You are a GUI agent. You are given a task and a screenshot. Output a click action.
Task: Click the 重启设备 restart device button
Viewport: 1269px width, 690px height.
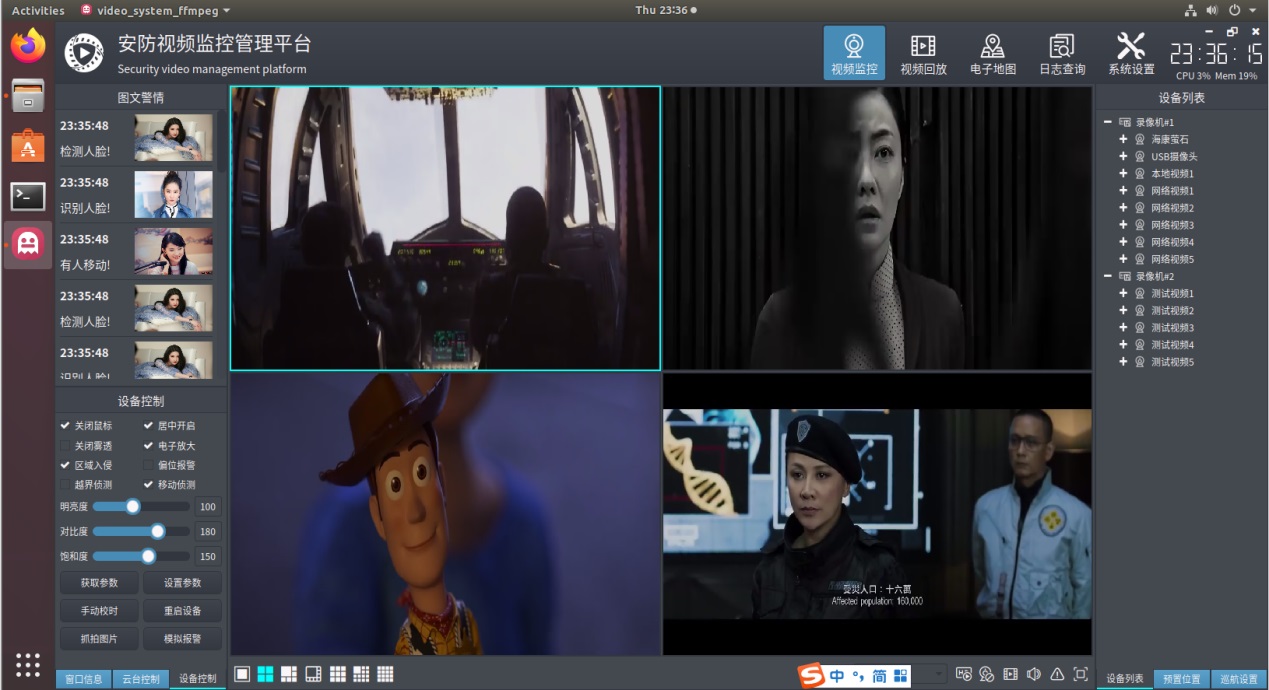tap(182, 611)
